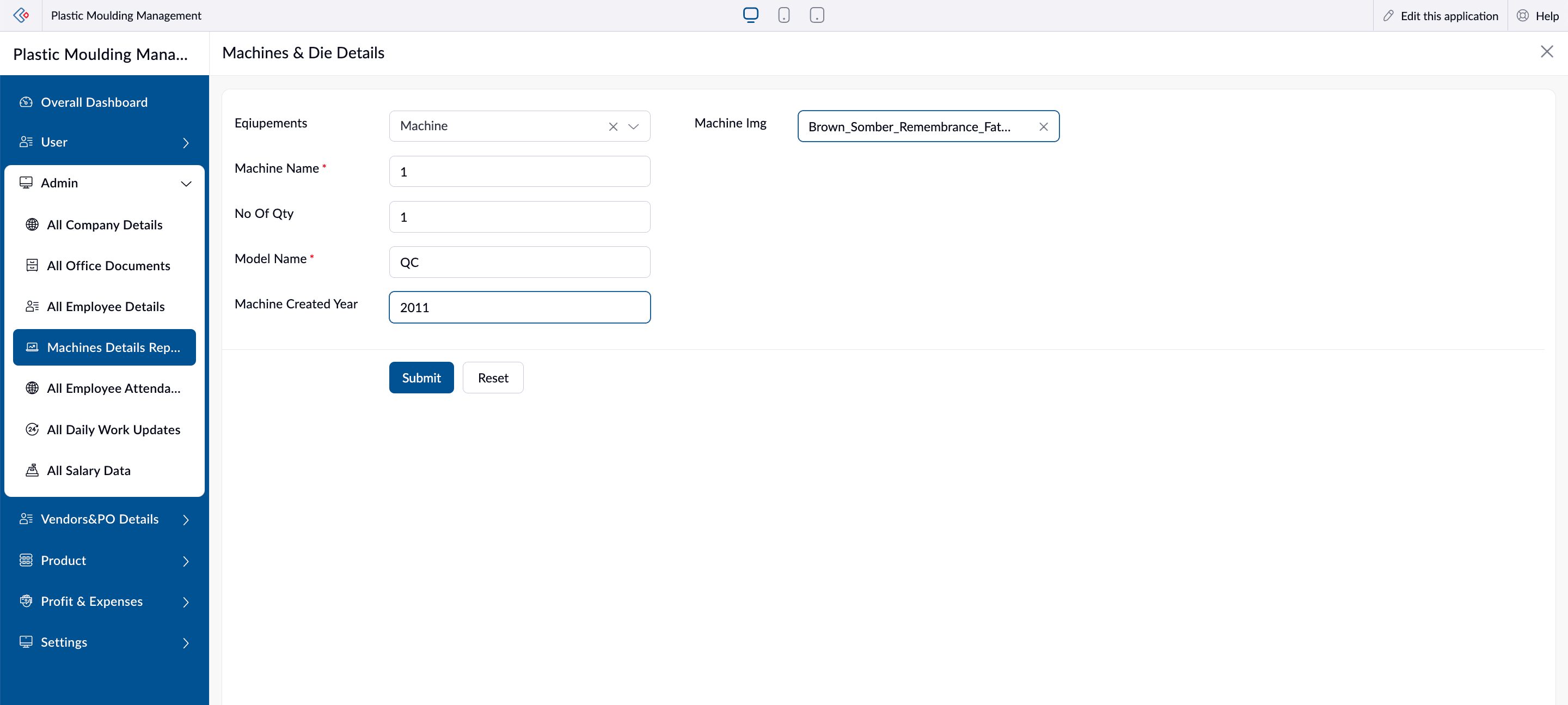
Task: Reset the form fields
Action: (x=492, y=378)
